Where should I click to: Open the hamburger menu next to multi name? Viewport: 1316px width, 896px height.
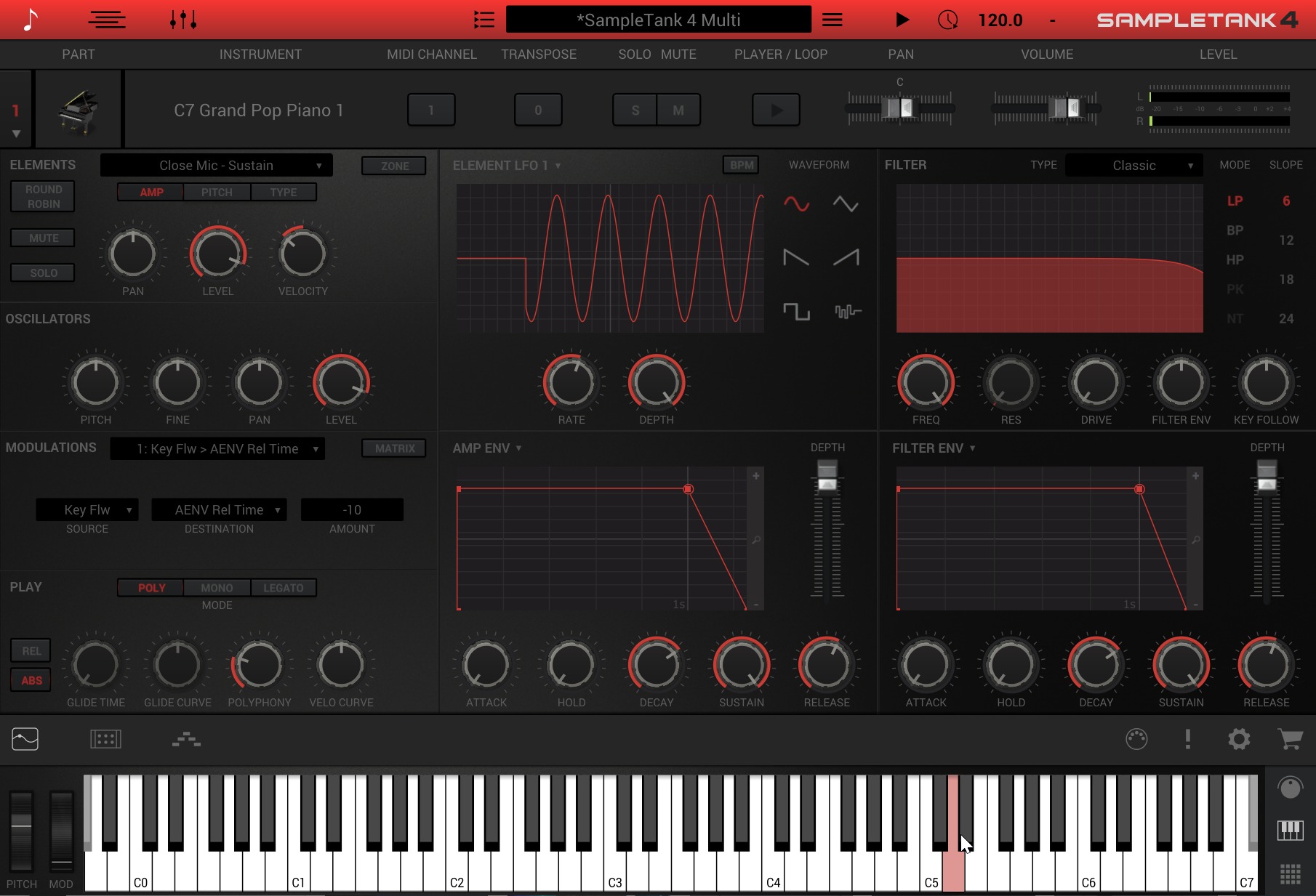(x=832, y=20)
